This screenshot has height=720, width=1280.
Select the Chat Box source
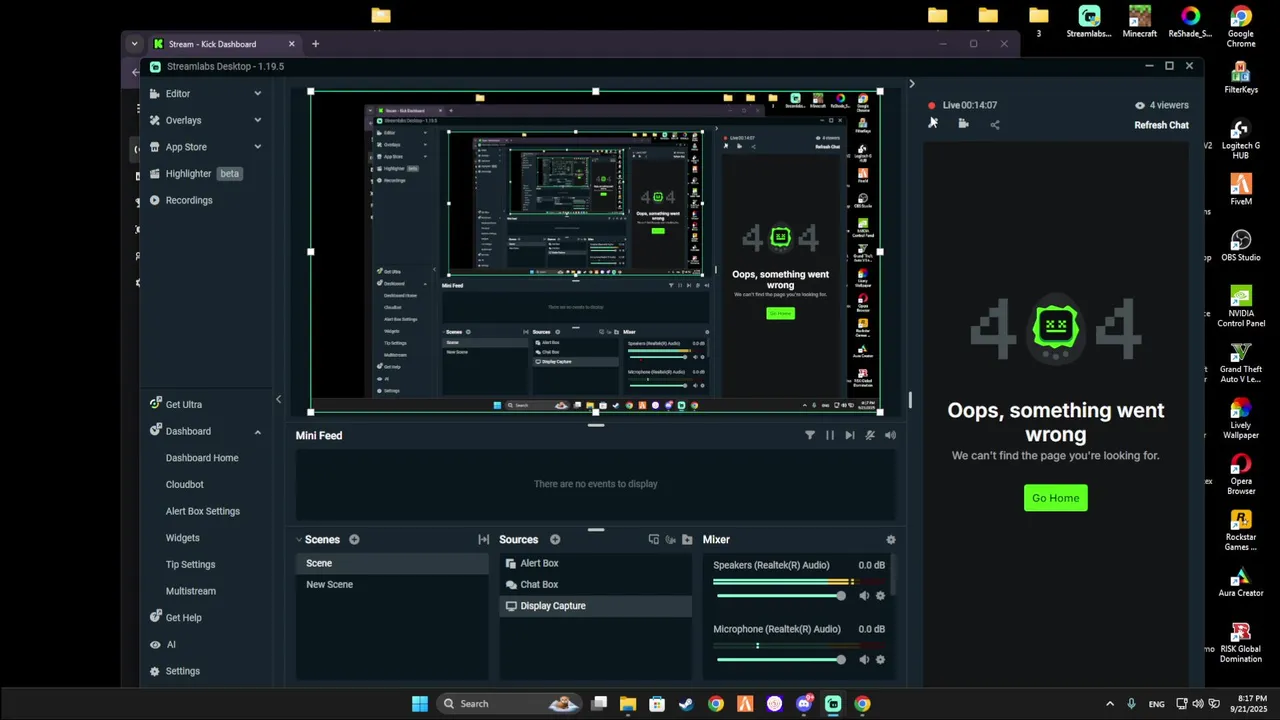[x=595, y=584]
